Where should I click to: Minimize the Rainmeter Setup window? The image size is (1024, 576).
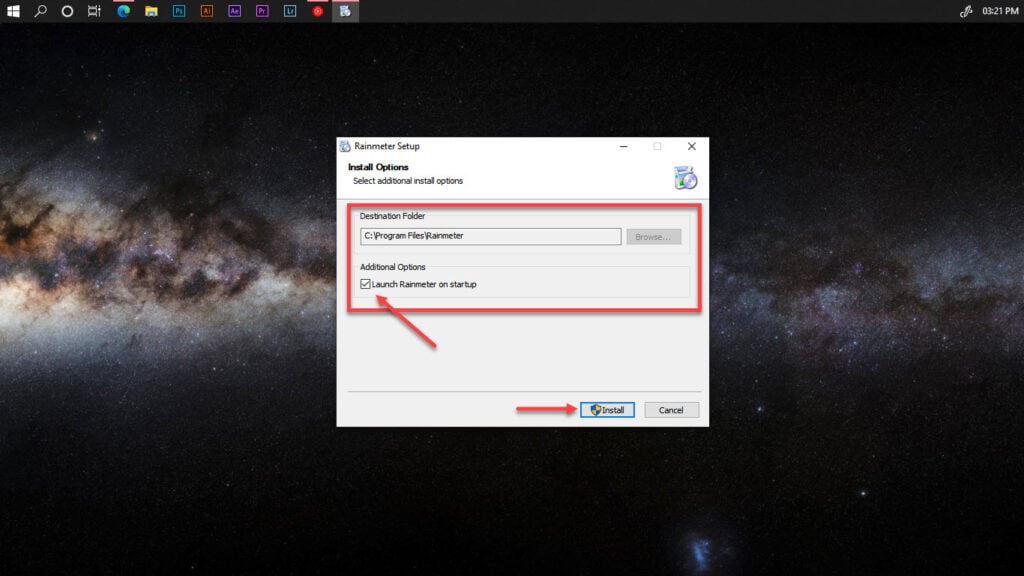coord(624,146)
